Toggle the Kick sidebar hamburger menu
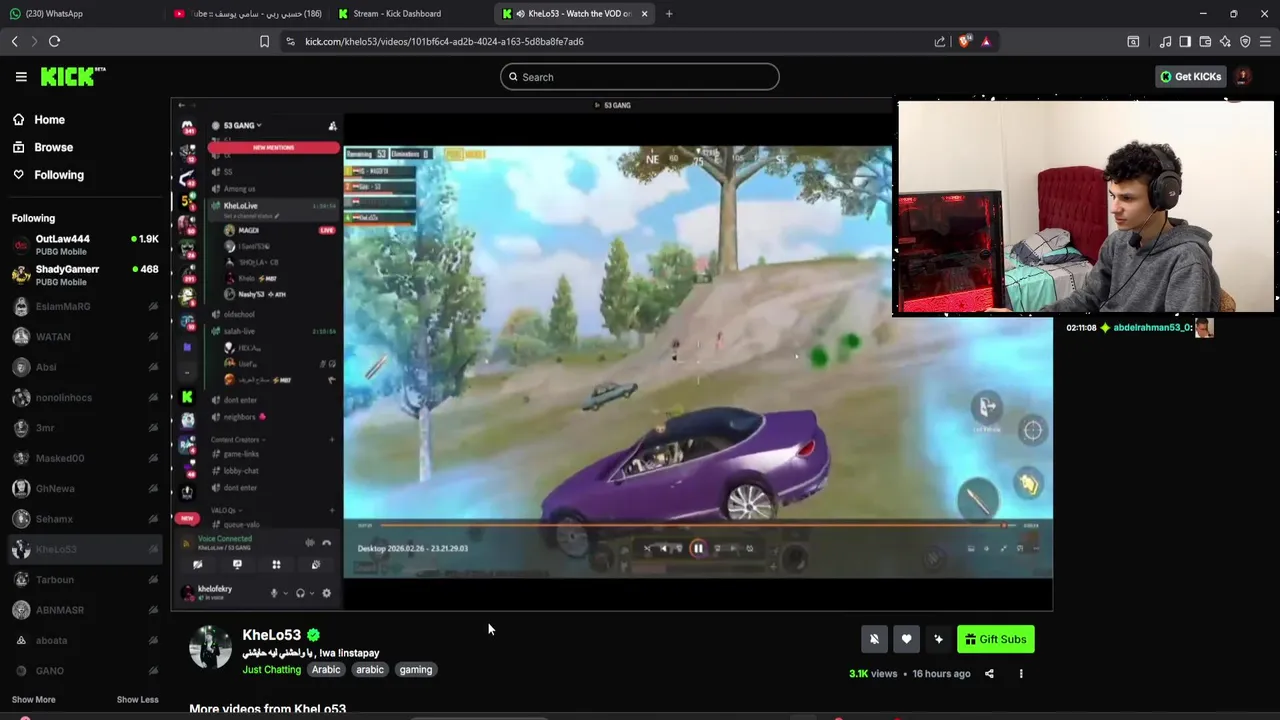 point(21,77)
